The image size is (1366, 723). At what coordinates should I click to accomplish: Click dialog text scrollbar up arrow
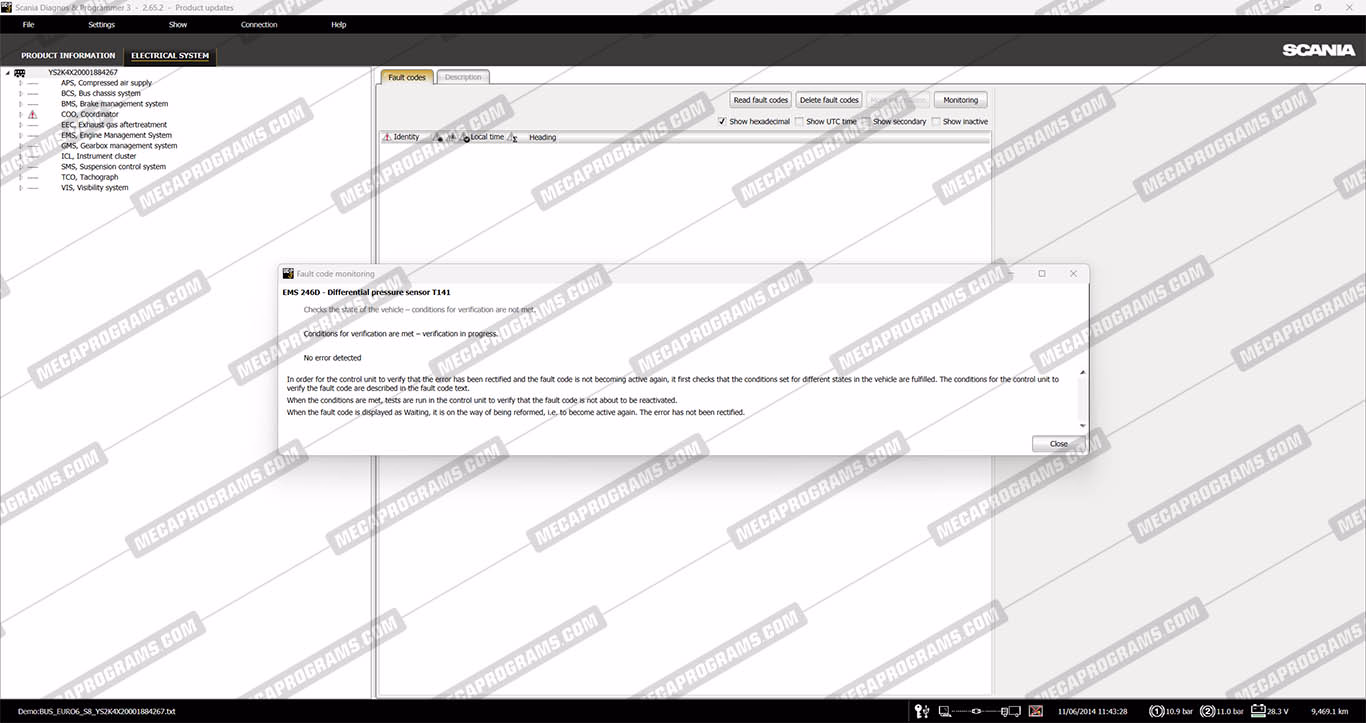pyautogui.click(x=1082, y=373)
